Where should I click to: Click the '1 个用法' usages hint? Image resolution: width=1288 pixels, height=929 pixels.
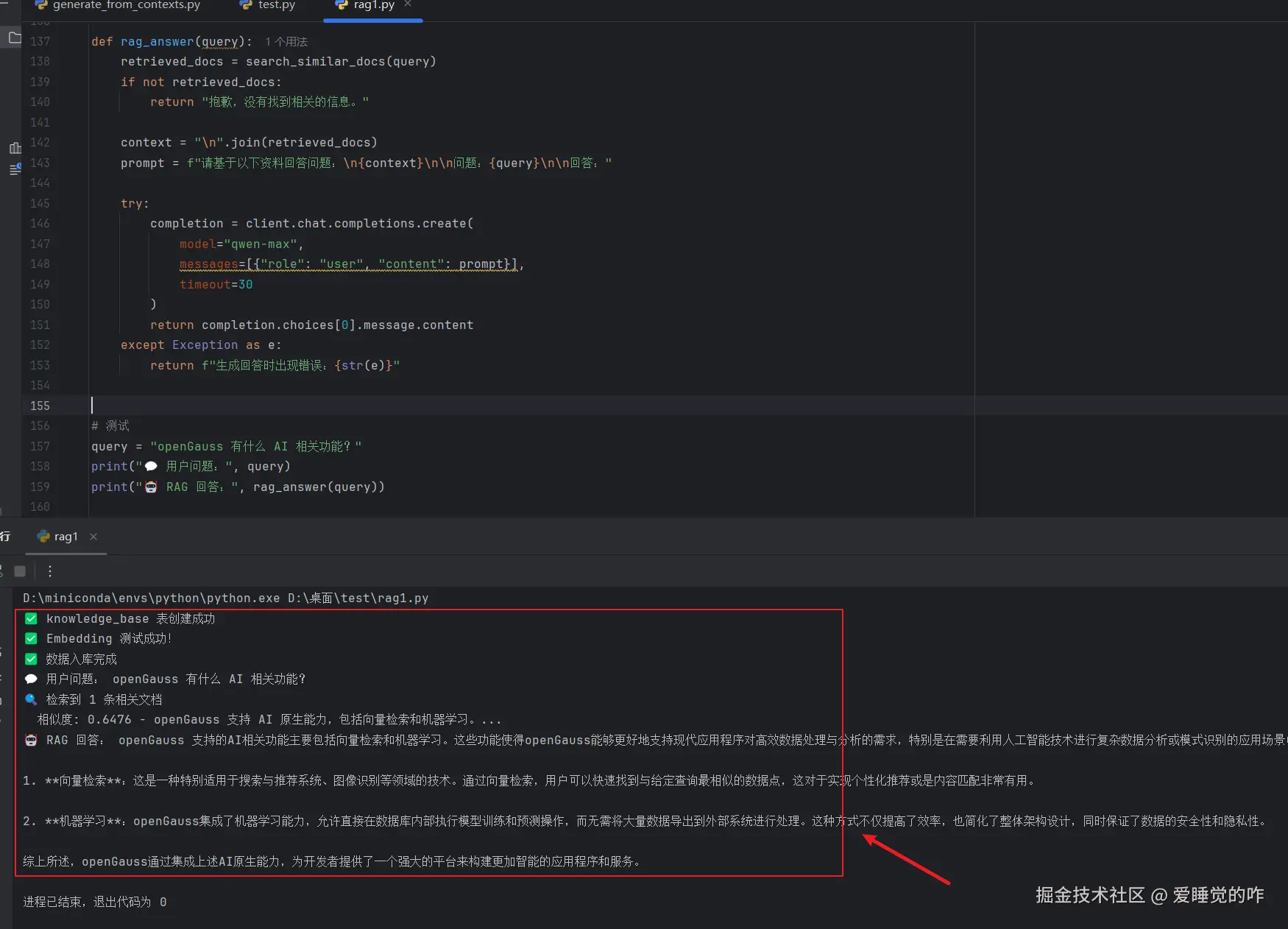[286, 42]
